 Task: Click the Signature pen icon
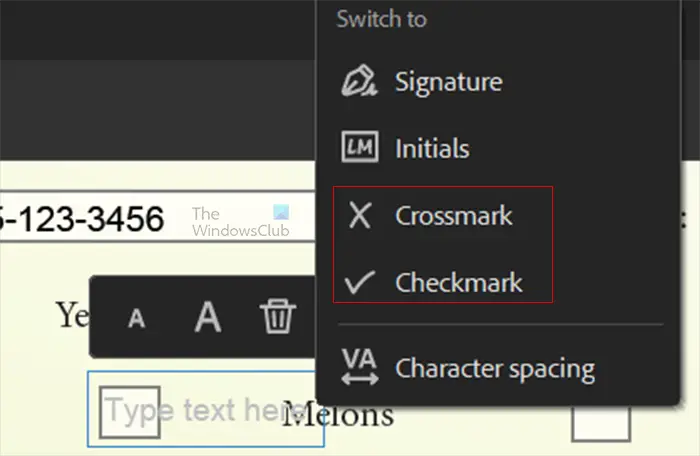point(359,81)
